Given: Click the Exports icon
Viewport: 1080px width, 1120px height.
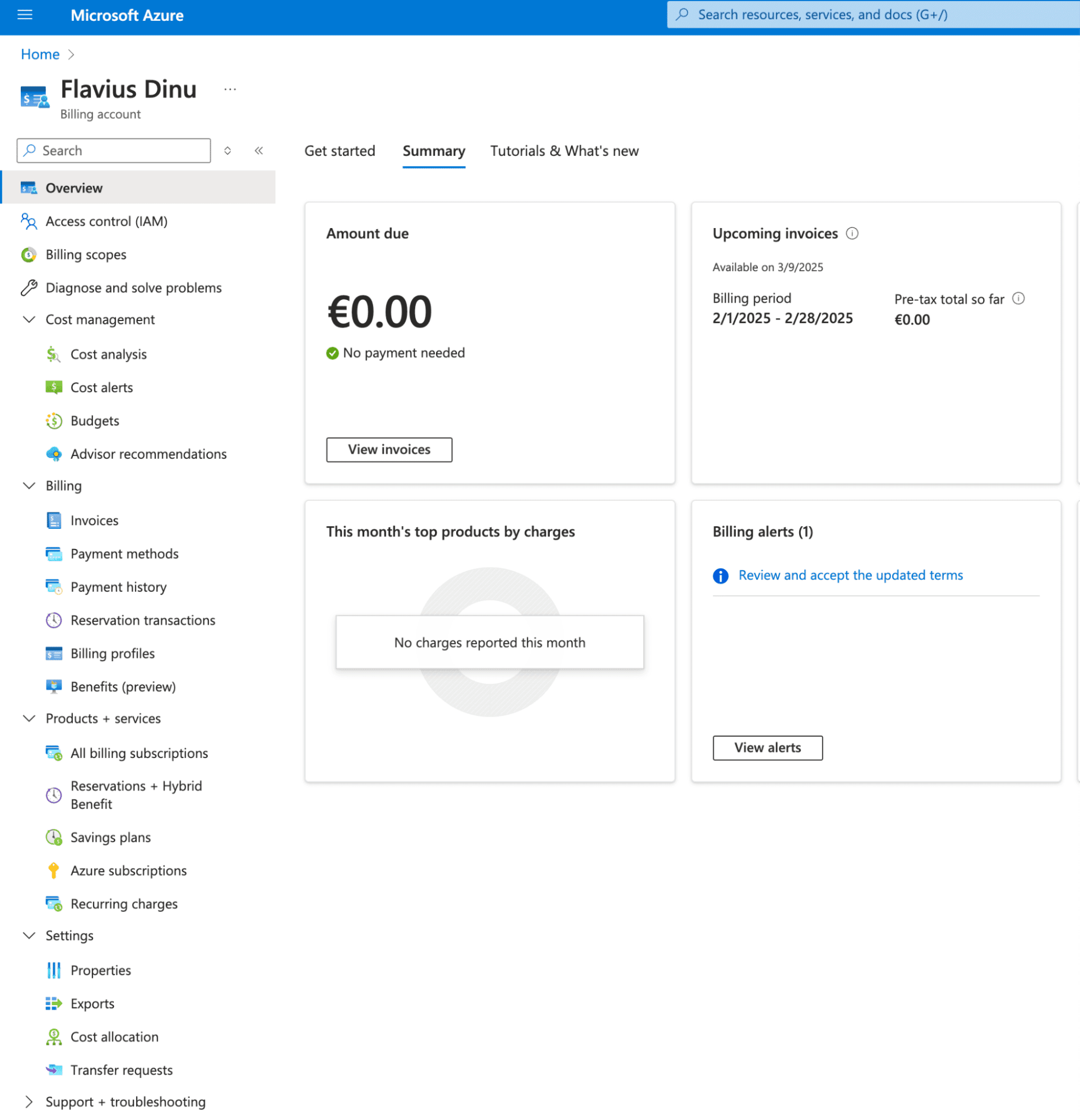Looking at the screenshot, I should (x=54, y=1003).
